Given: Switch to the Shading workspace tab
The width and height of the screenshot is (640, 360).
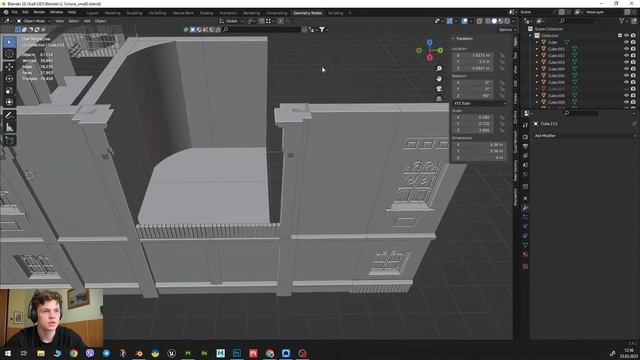Looking at the screenshot, I should [207, 13].
